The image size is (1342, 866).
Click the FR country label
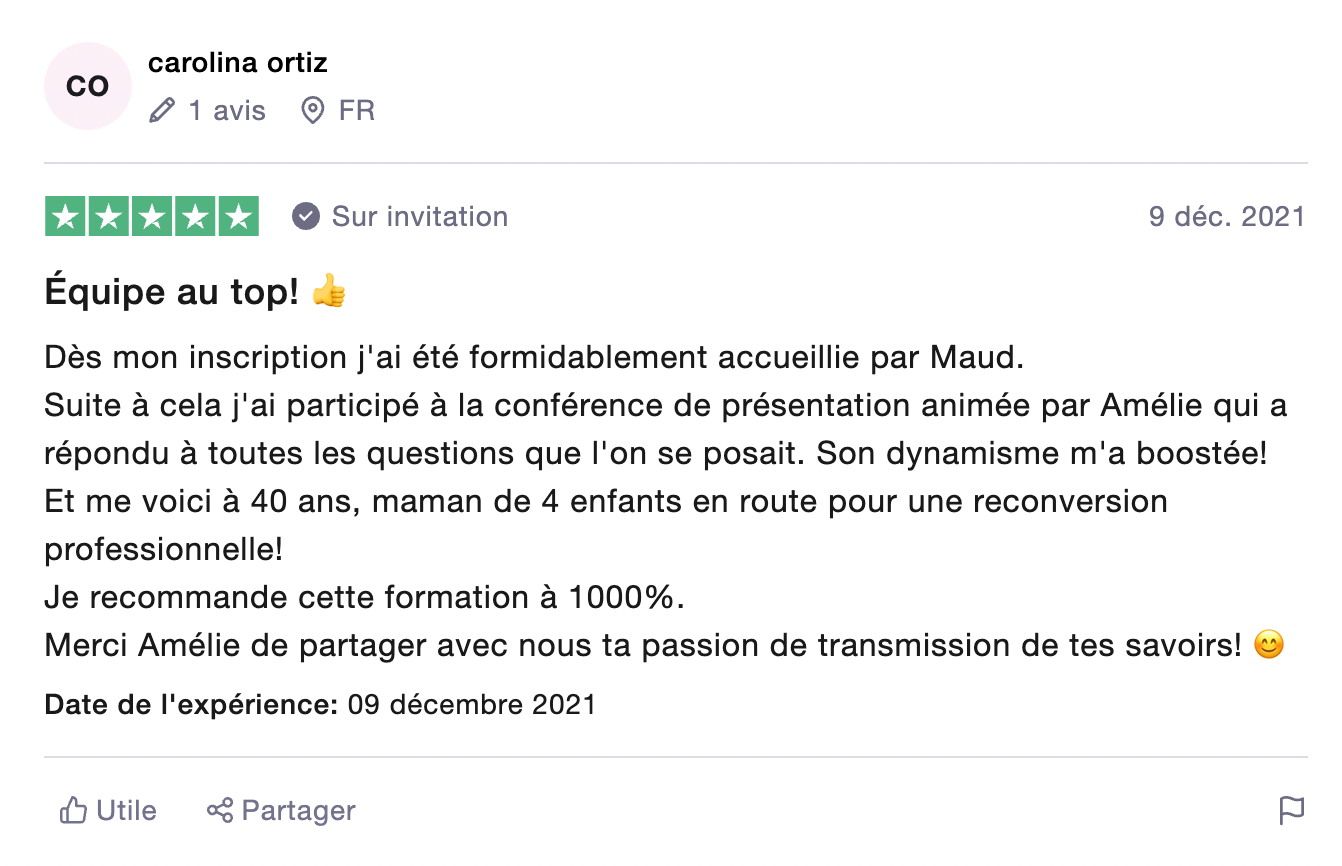click(357, 110)
